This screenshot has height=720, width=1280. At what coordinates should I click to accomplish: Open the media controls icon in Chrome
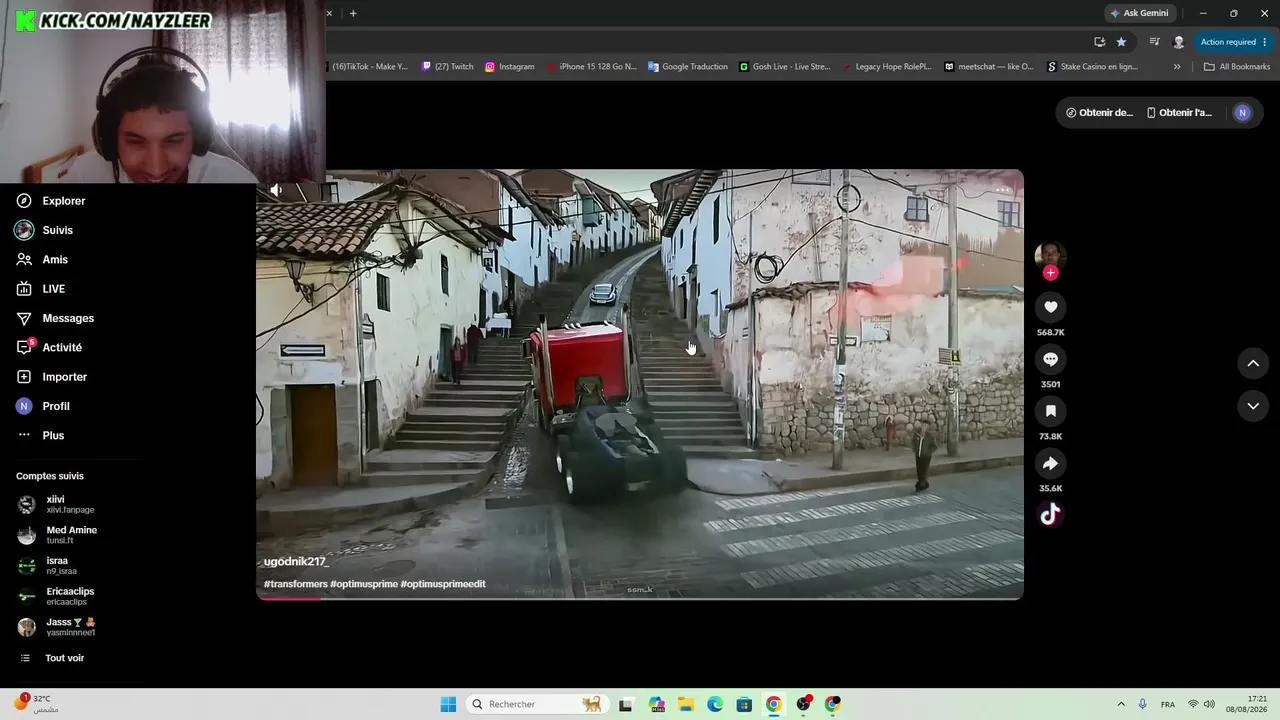point(1154,42)
